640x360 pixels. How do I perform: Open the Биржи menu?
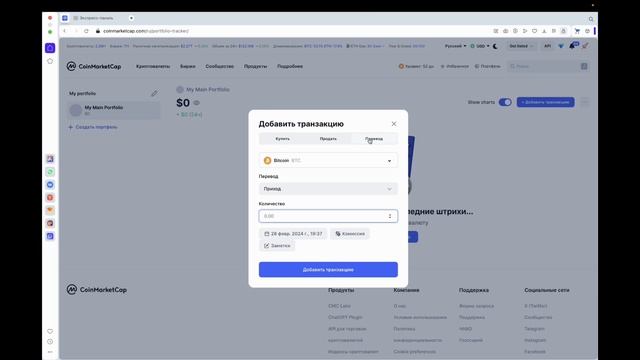click(x=188, y=66)
